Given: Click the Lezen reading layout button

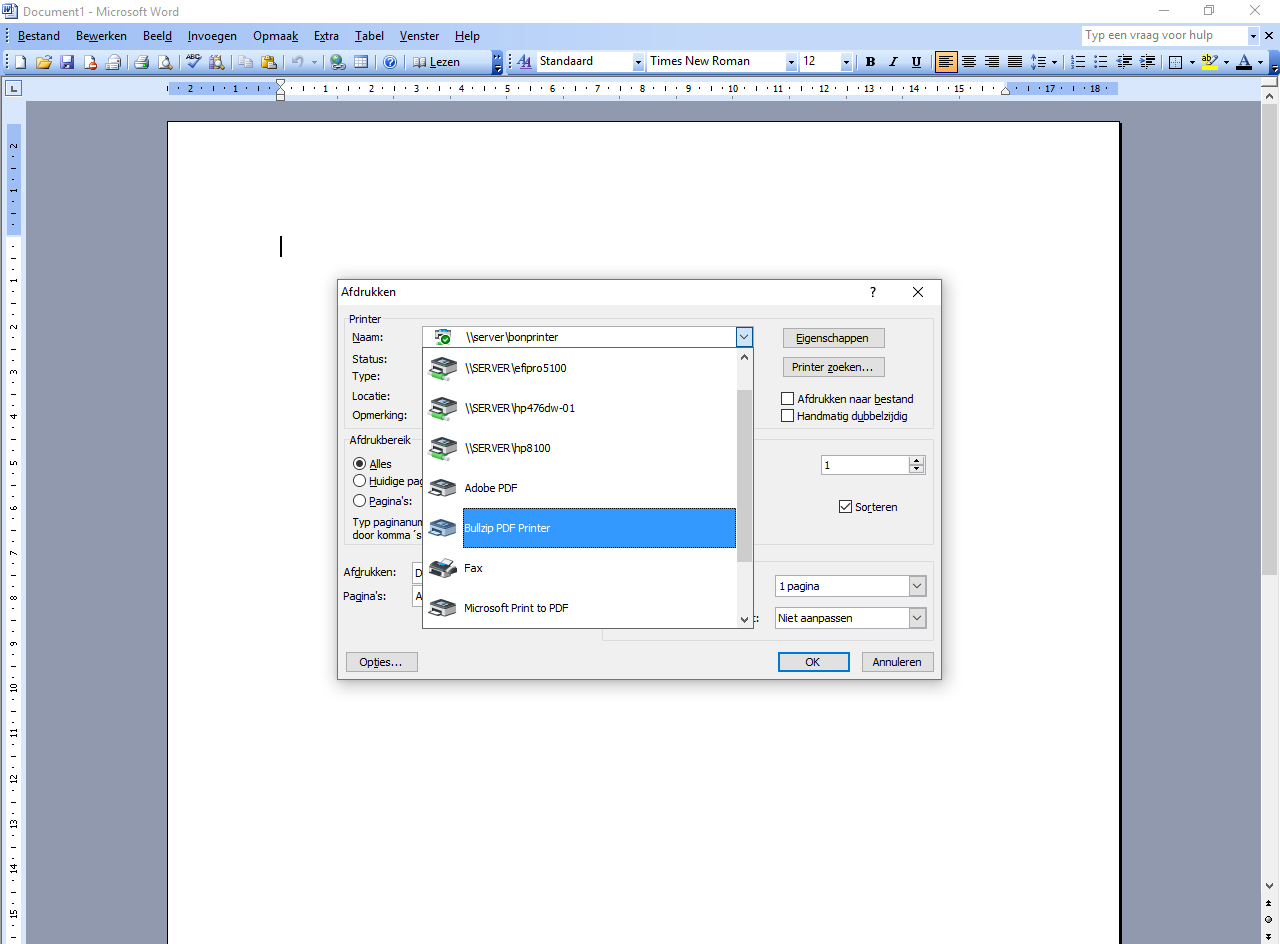Looking at the screenshot, I should pos(438,62).
